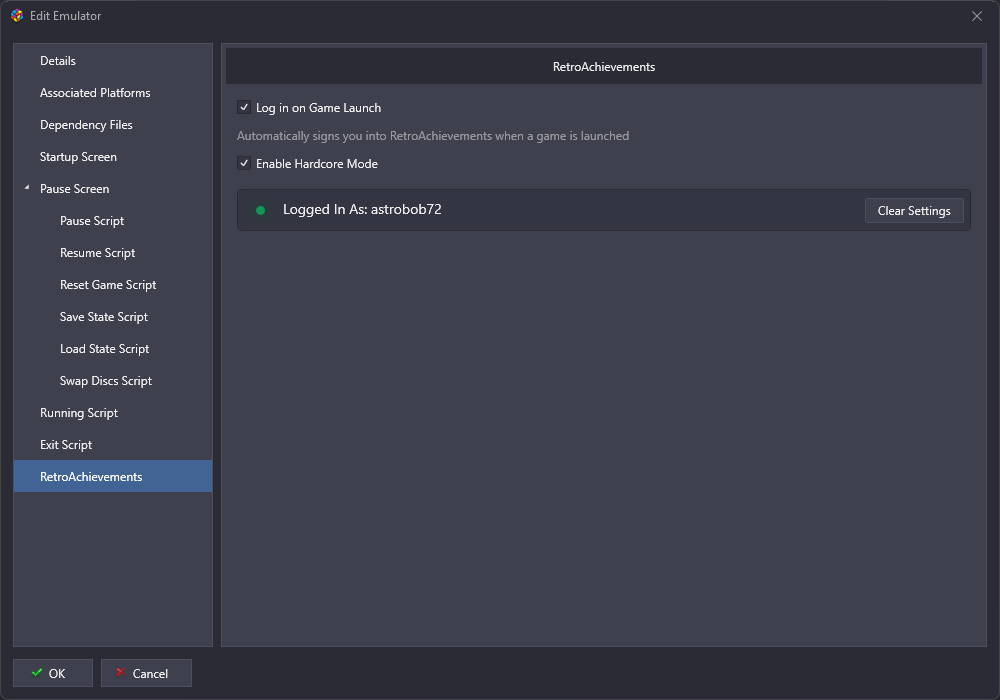Click the Clear Settings button

point(914,210)
